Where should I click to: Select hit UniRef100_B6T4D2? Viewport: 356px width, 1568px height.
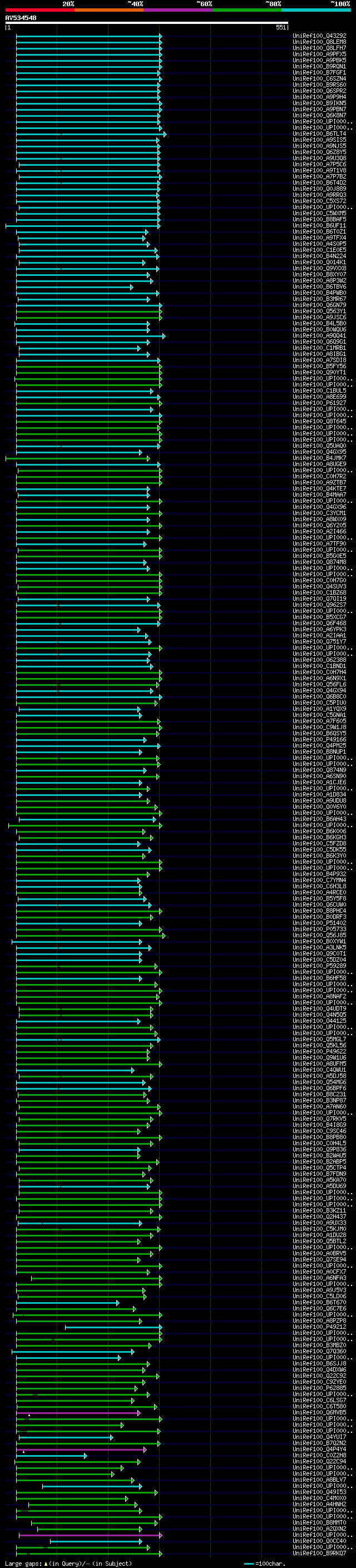[x=319, y=182]
